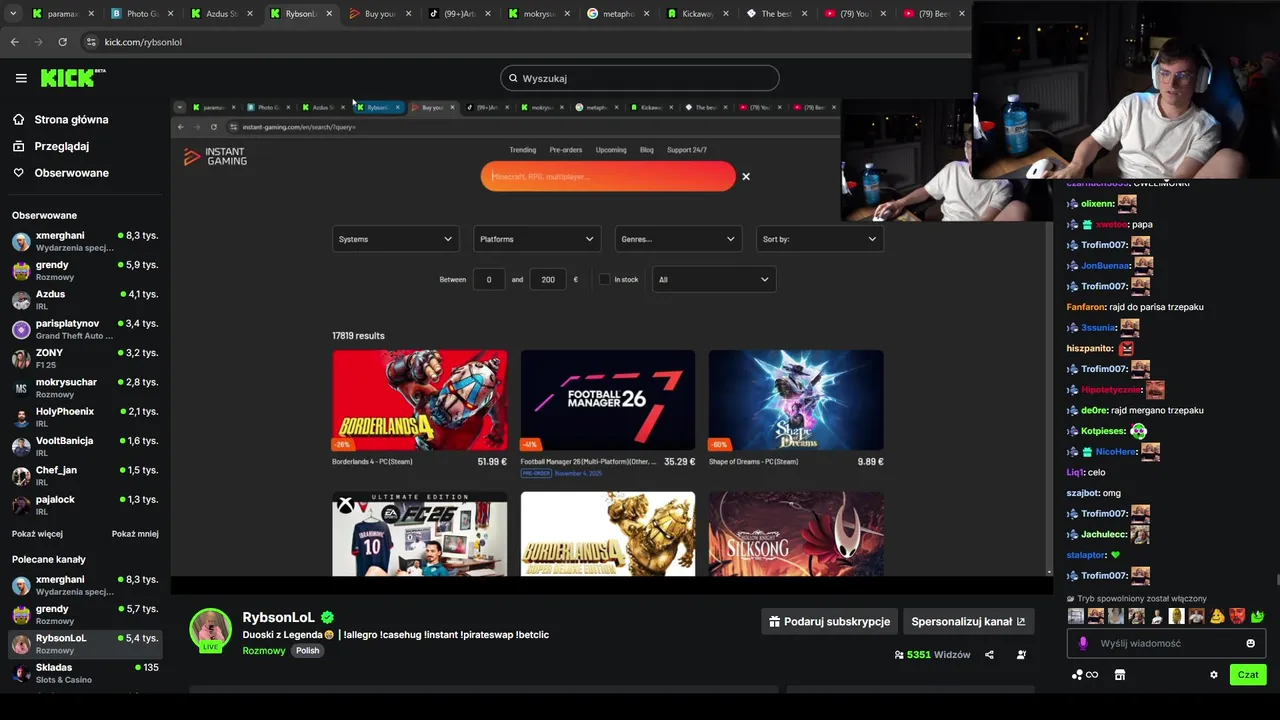This screenshot has width=1280, height=720.
Task: Open the Platforms dropdown
Action: click(536, 239)
